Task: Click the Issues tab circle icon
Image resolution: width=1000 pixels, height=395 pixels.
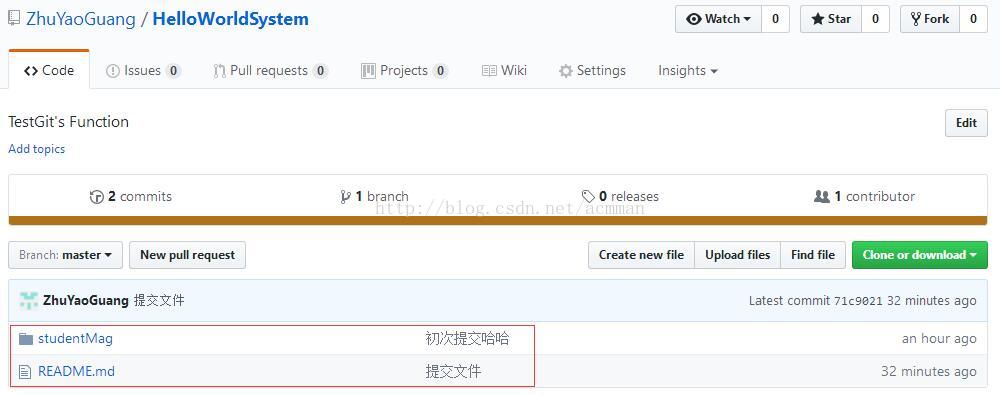Action: 113,71
